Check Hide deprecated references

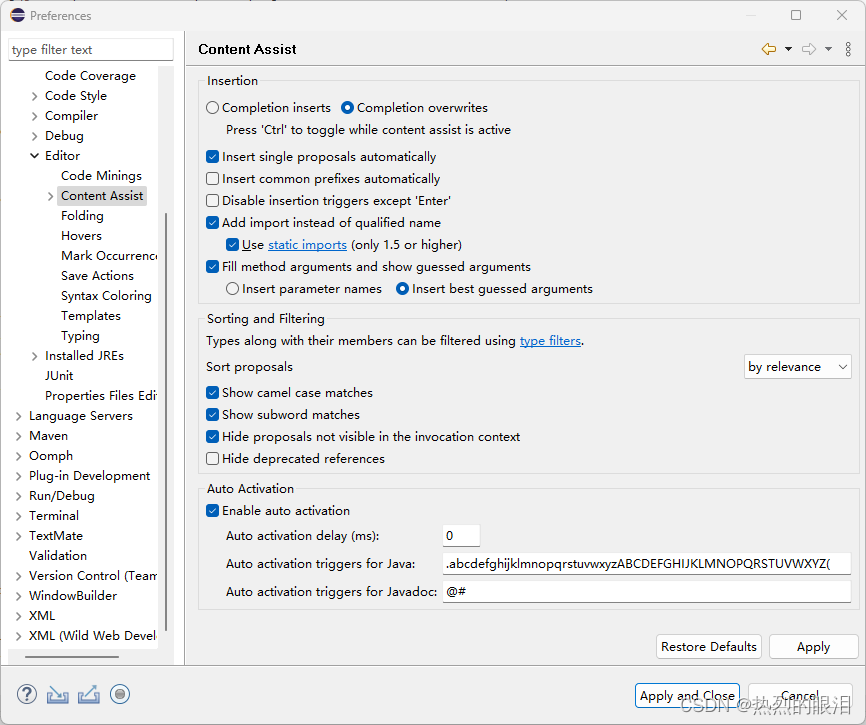coord(213,459)
